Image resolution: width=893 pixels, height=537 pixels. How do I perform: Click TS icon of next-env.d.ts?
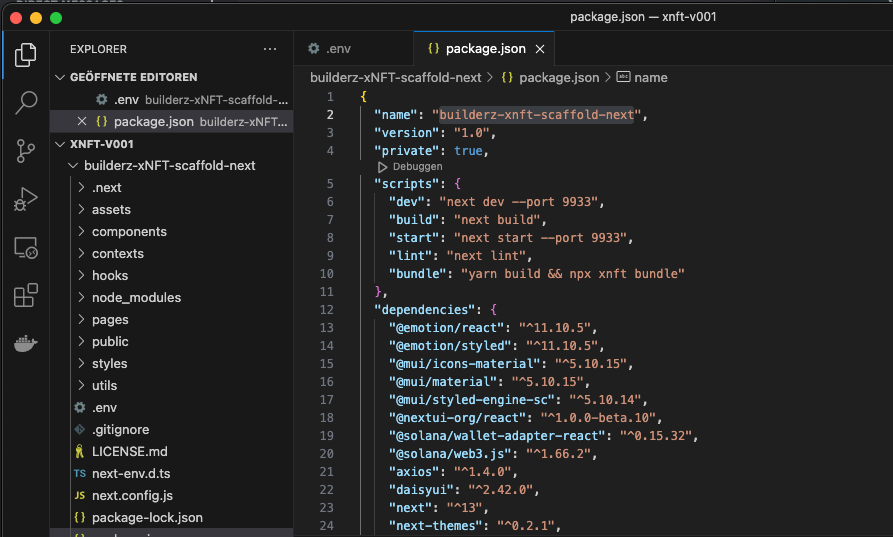(80, 473)
